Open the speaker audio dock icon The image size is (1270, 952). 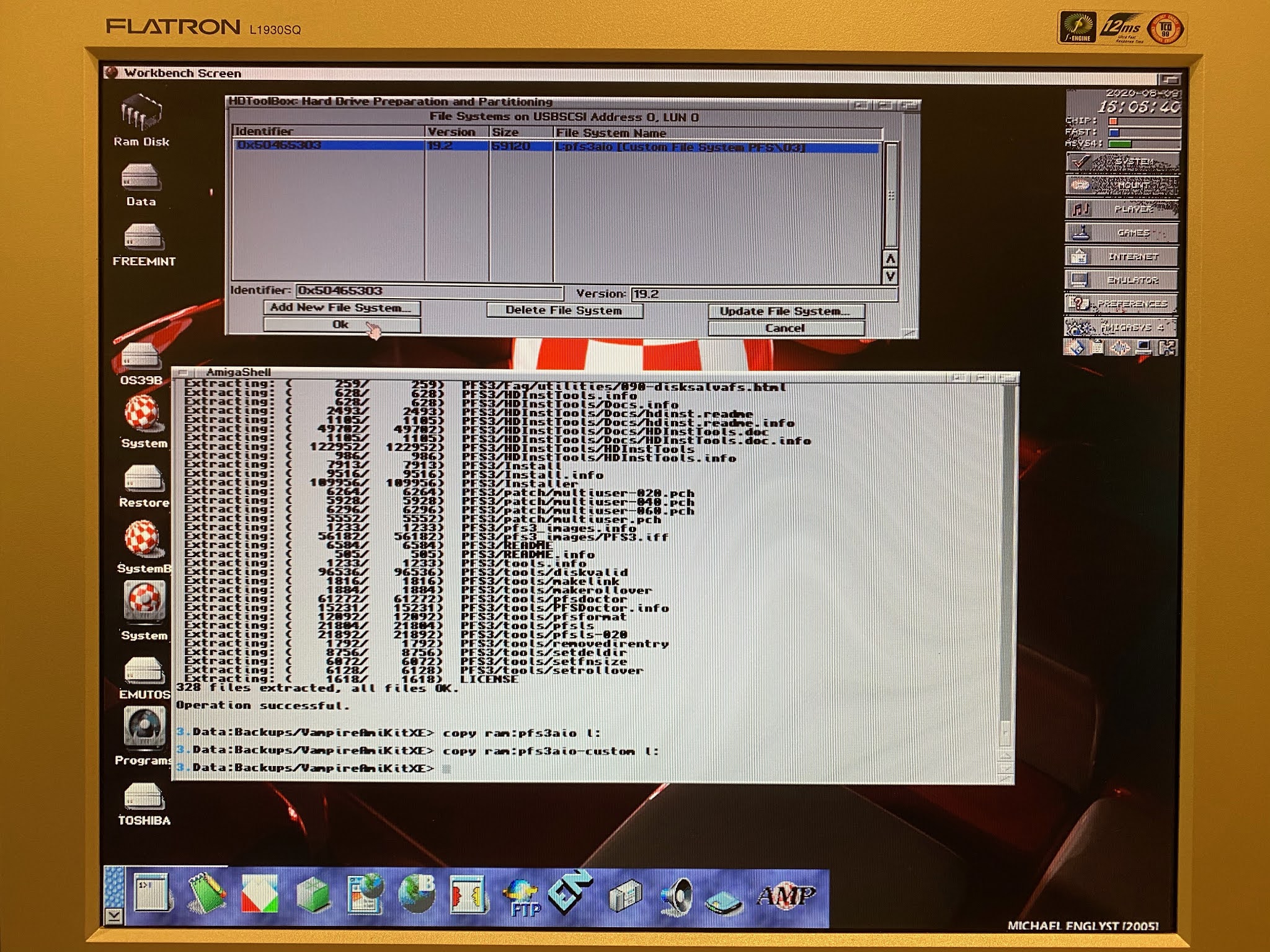tap(677, 897)
